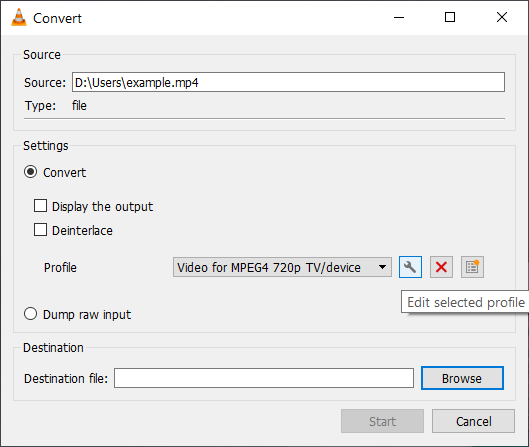Cancel the conversion dialog
Viewport: 529px width, 447px height.
point(473,421)
